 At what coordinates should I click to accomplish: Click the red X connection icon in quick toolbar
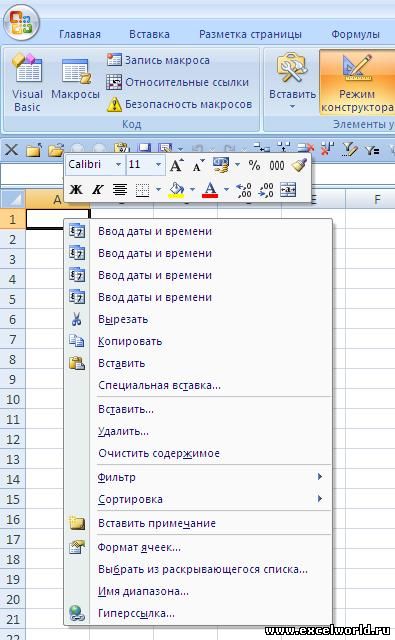[x=327, y=149]
